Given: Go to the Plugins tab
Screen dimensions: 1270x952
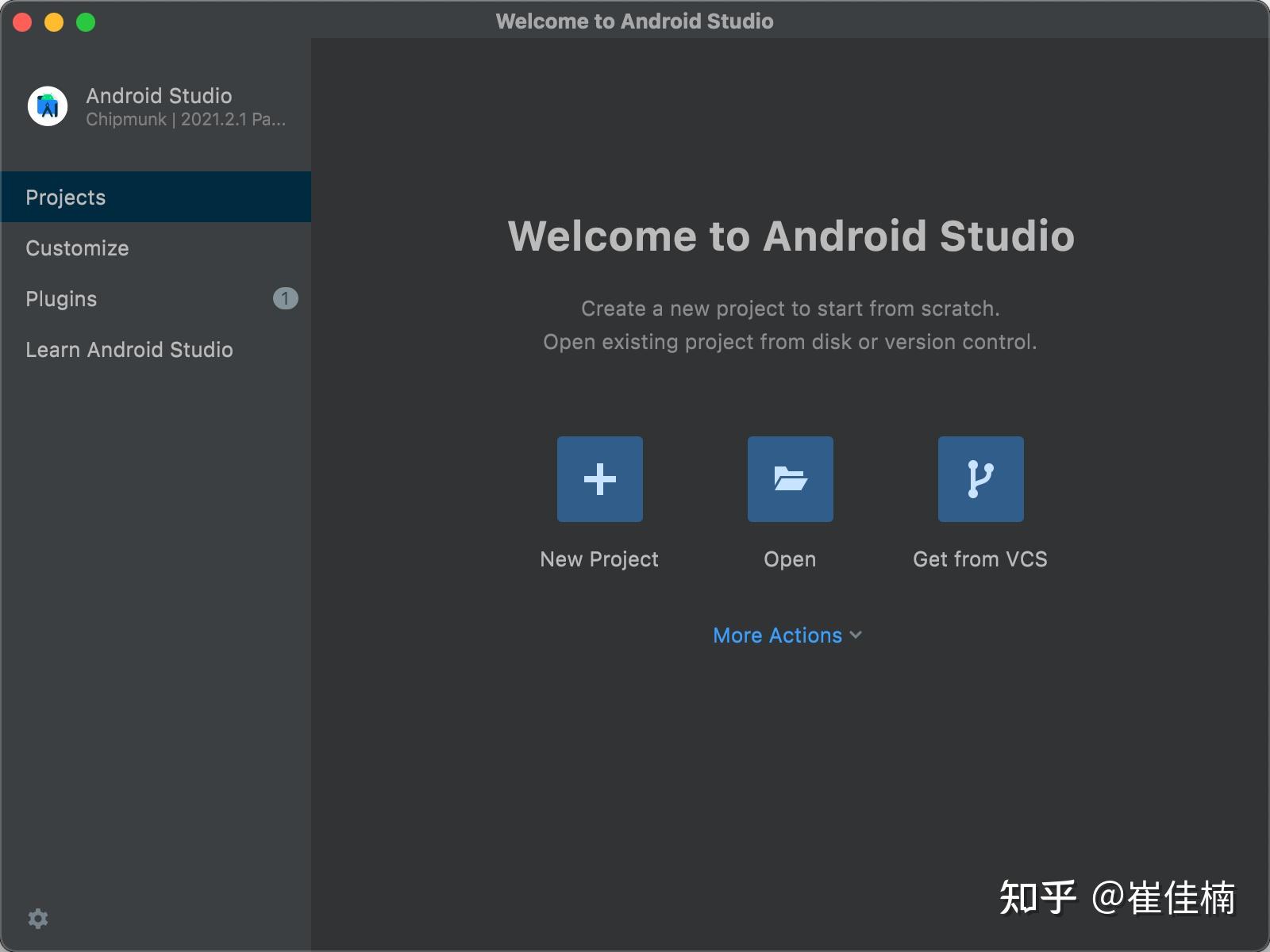Looking at the screenshot, I should coord(156,298).
